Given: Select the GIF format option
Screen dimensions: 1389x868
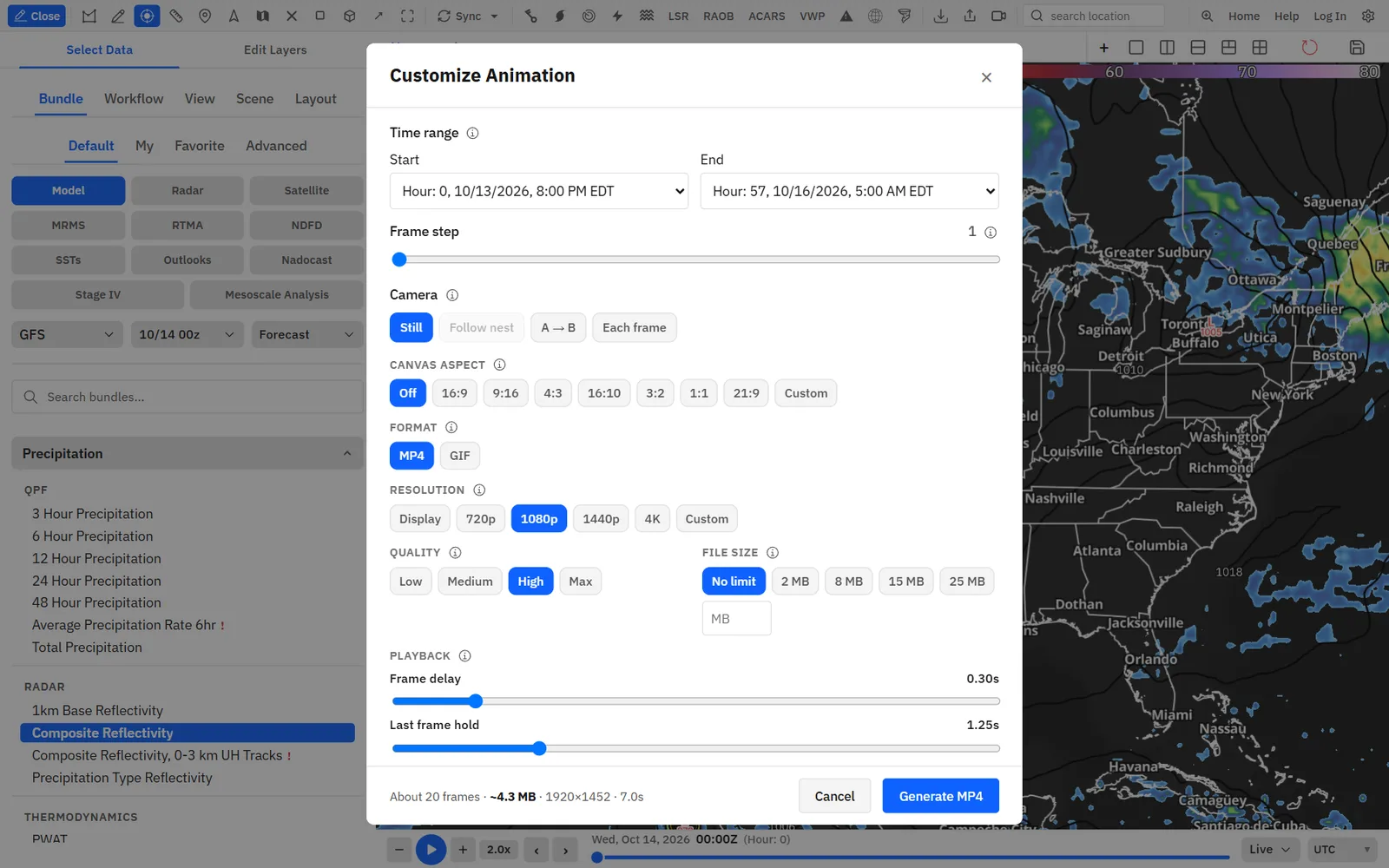Looking at the screenshot, I should [x=459, y=456].
